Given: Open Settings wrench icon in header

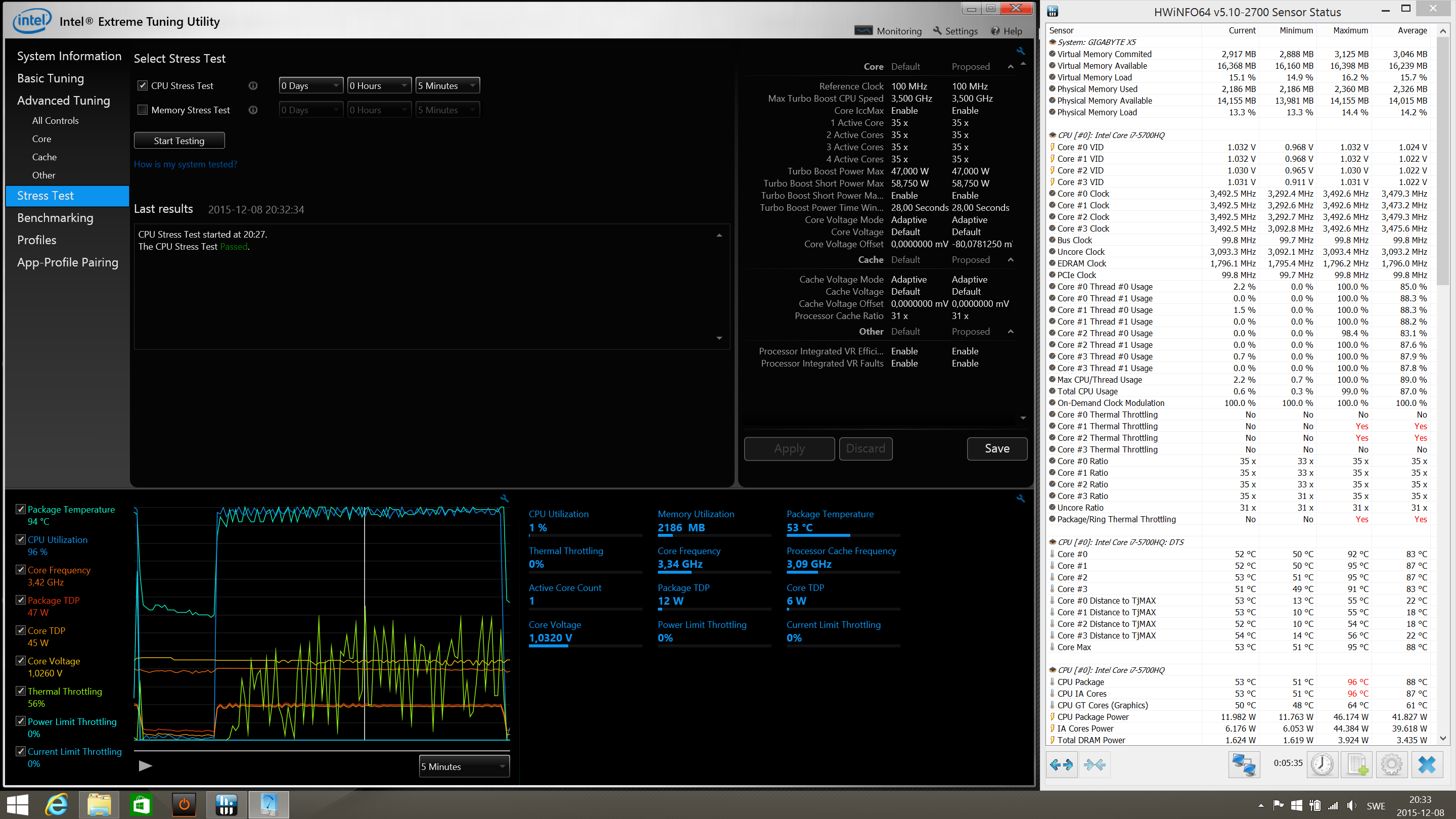Looking at the screenshot, I should point(937,30).
